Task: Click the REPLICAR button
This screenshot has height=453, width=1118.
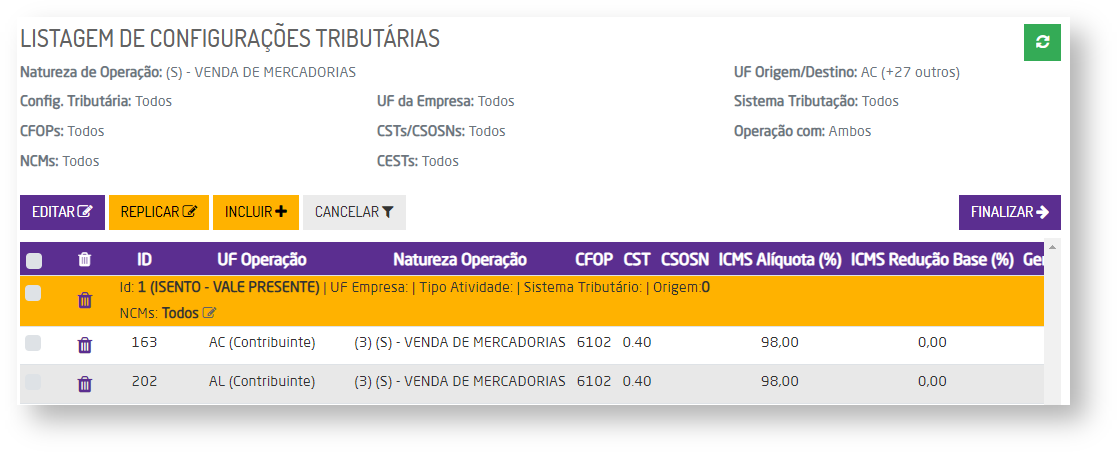Action: coord(158,212)
